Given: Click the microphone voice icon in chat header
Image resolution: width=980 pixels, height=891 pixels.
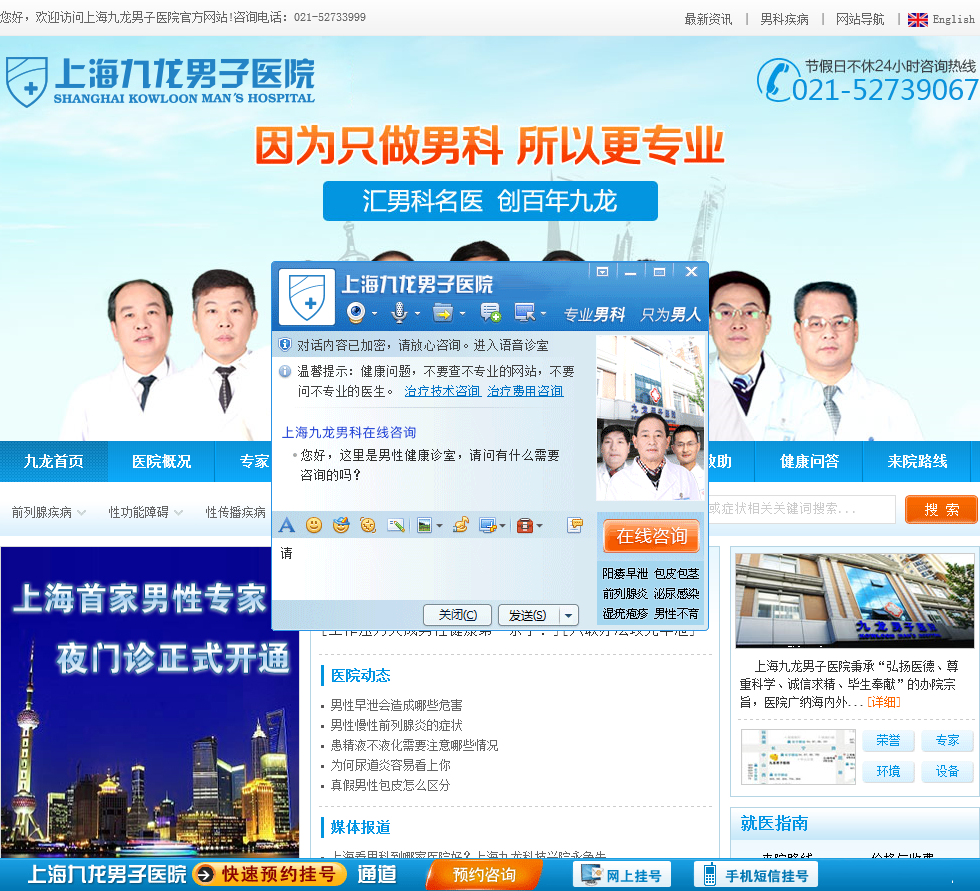Looking at the screenshot, I should pyautogui.click(x=399, y=312).
